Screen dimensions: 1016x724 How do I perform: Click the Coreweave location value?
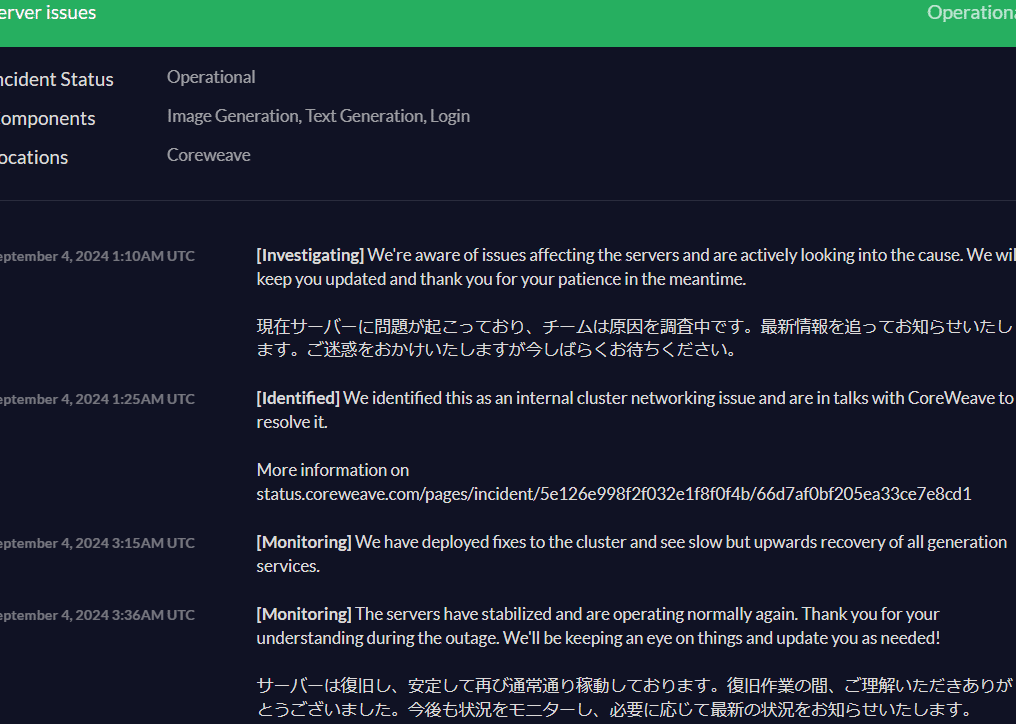(208, 155)
